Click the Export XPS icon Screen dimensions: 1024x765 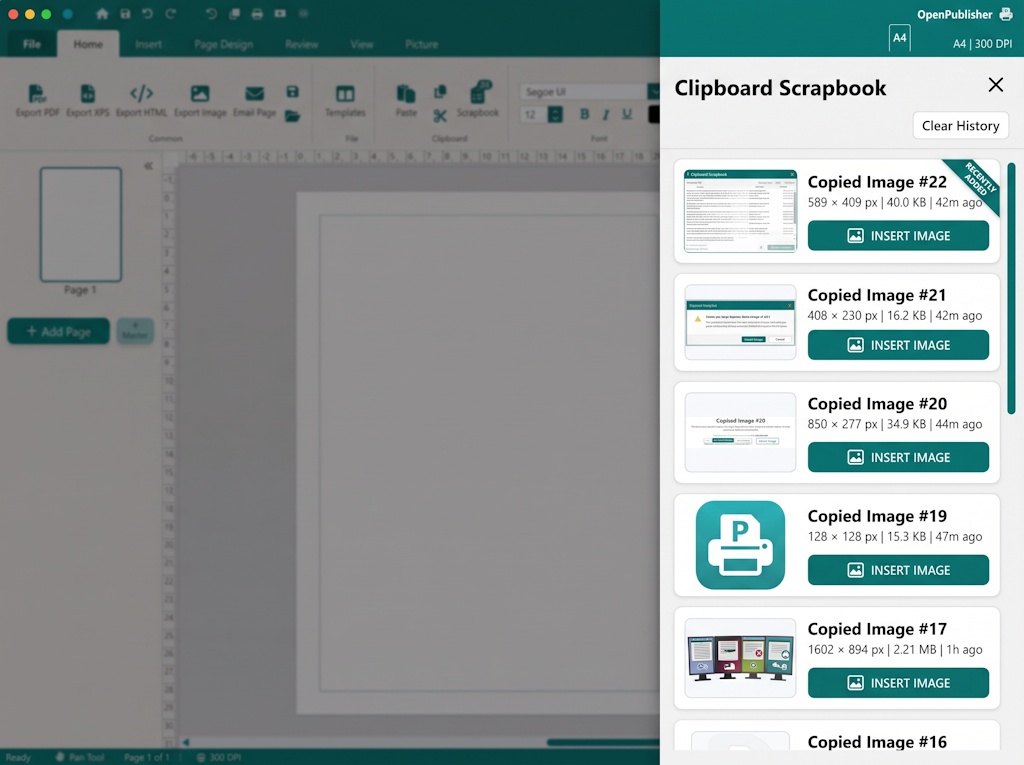[88, 94]
